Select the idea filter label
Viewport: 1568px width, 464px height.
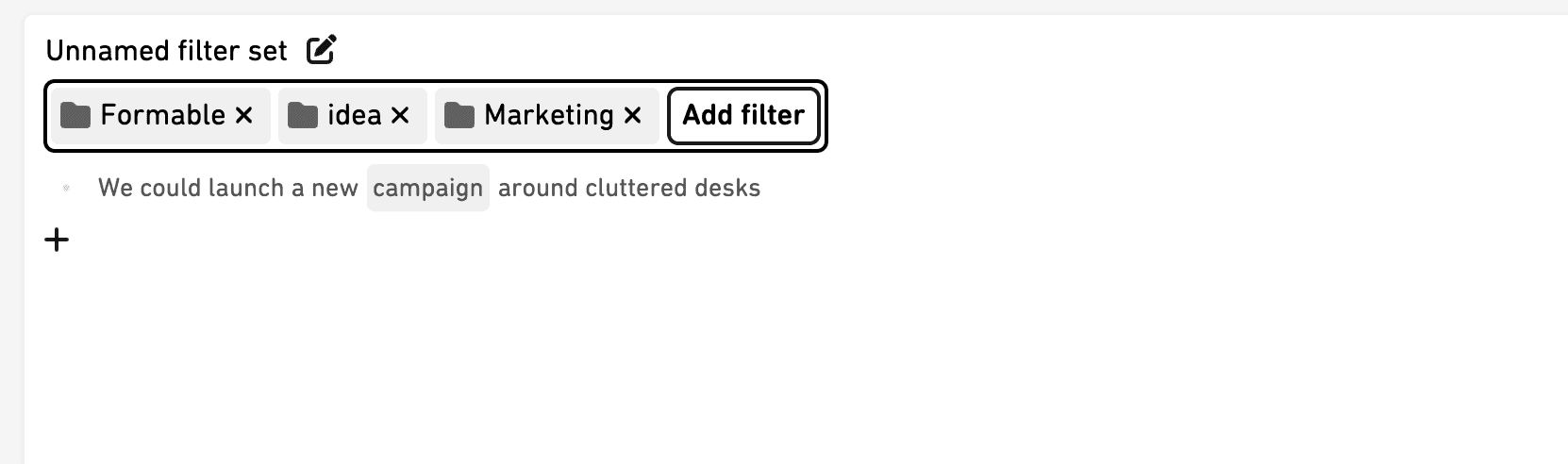pos(355,115)
